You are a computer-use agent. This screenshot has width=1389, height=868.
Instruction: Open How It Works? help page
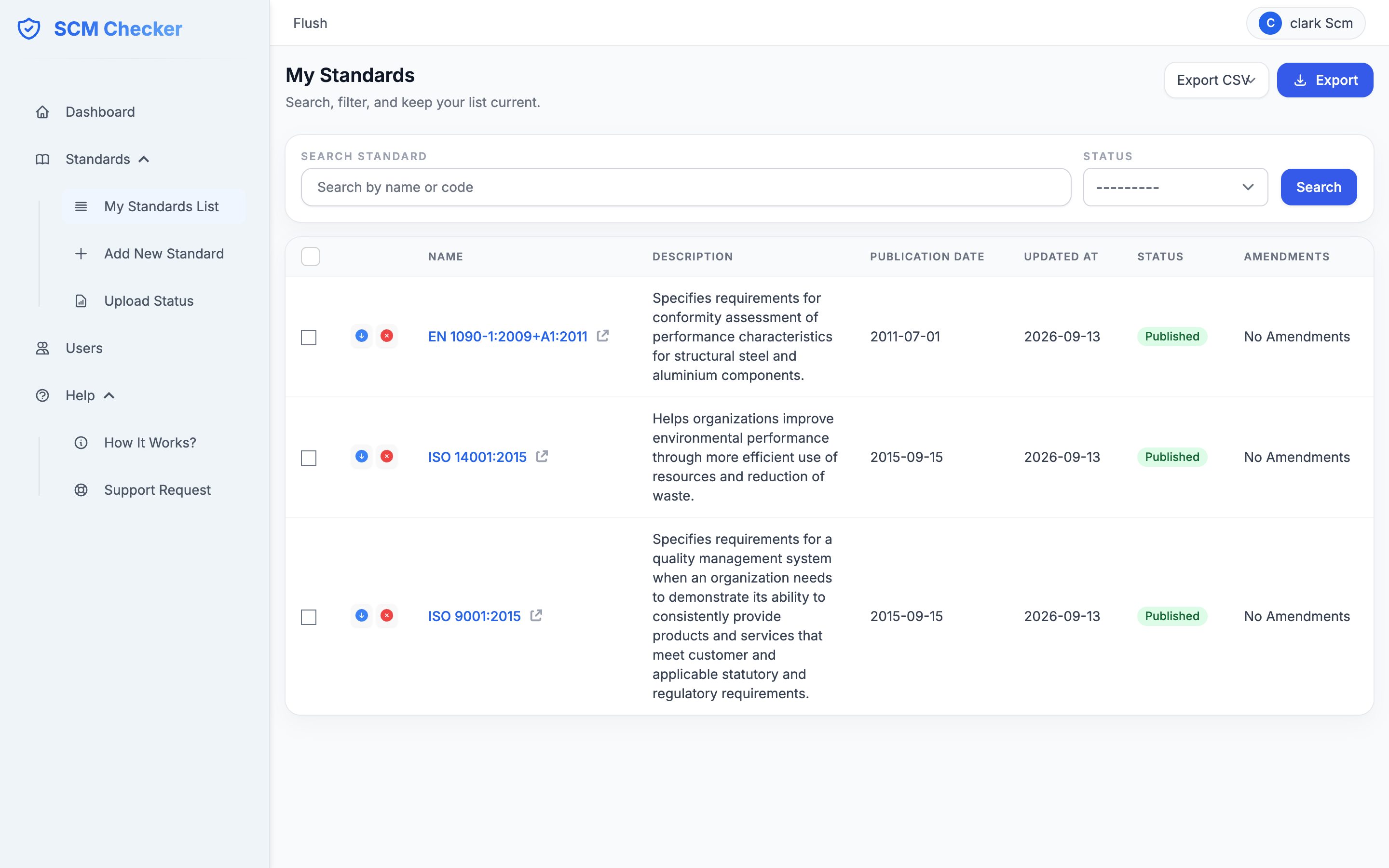[x=154, y=443]
